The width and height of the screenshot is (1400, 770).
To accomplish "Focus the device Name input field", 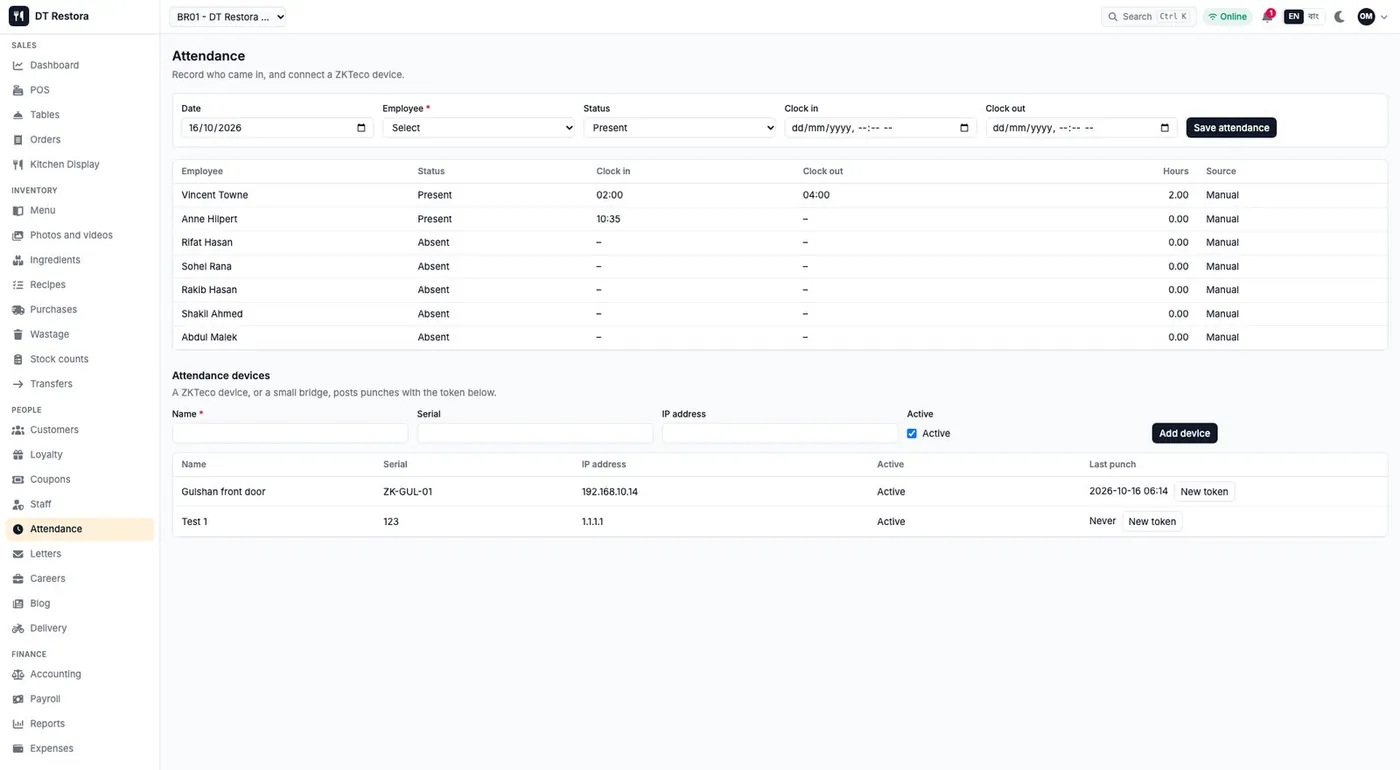I will (290, 433).
